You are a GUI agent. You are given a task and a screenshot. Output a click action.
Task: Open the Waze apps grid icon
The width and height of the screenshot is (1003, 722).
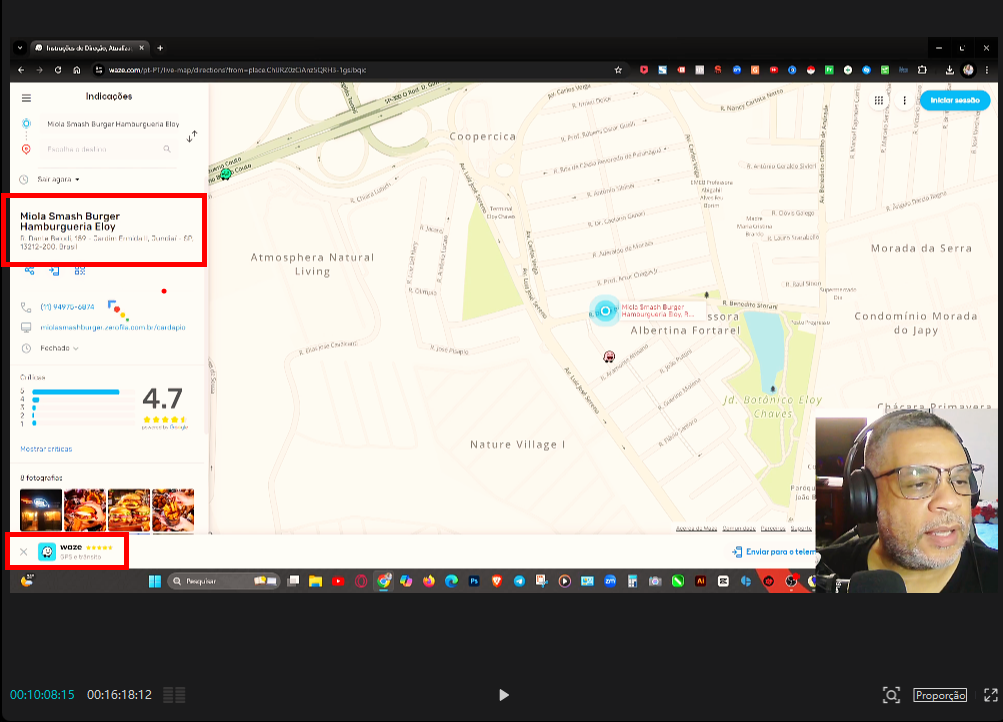(879, 100)
